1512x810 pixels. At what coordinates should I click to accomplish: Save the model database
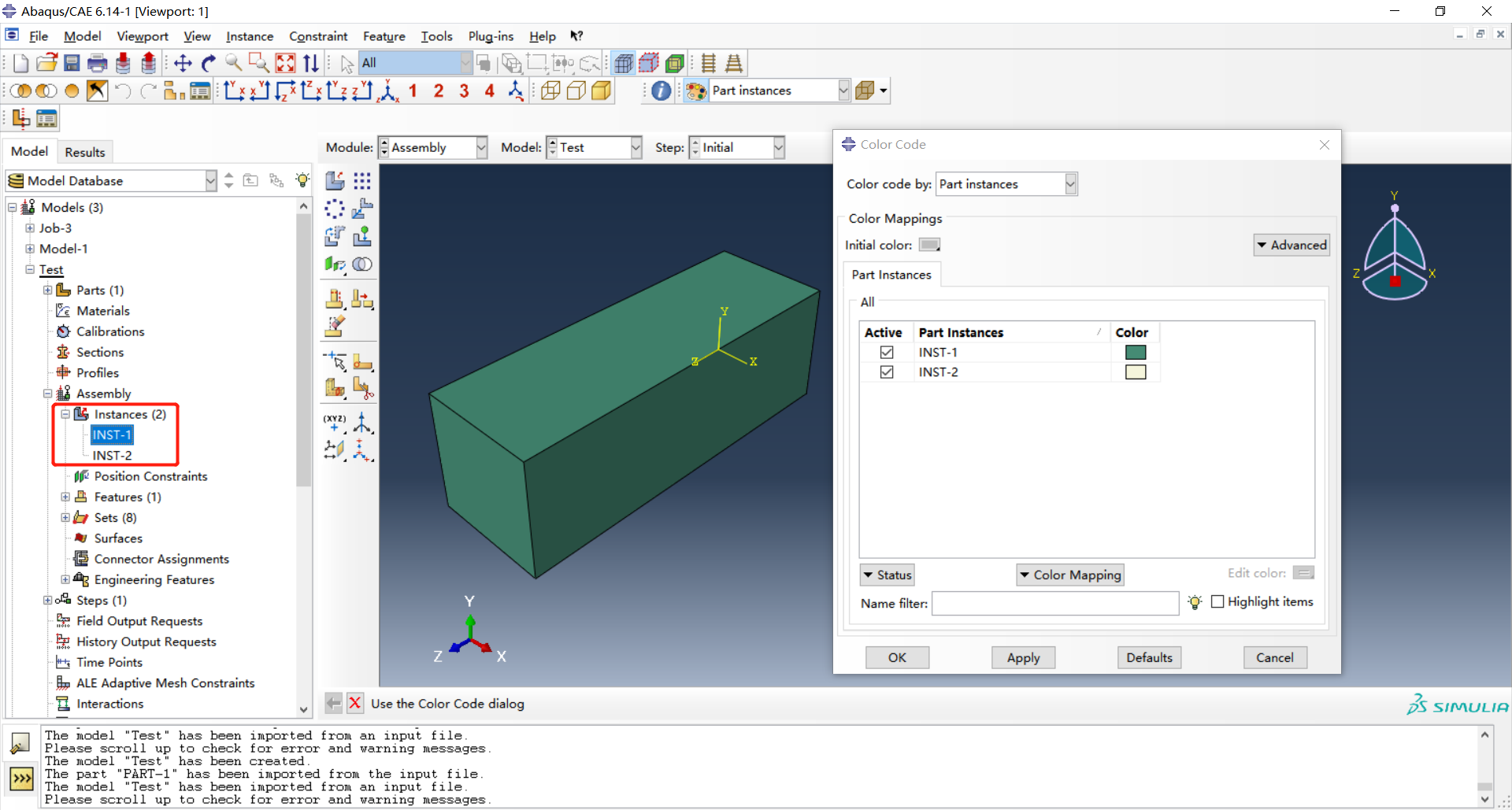tap(72, 63)
